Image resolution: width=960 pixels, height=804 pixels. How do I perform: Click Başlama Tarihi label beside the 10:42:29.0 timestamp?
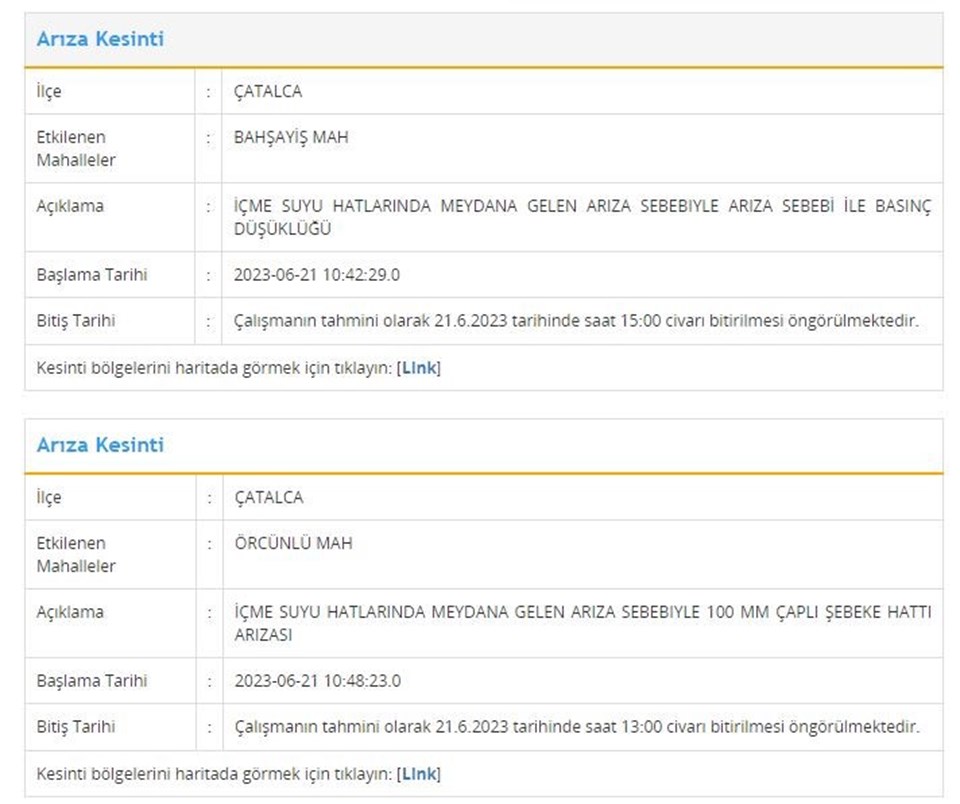[91, 275]
